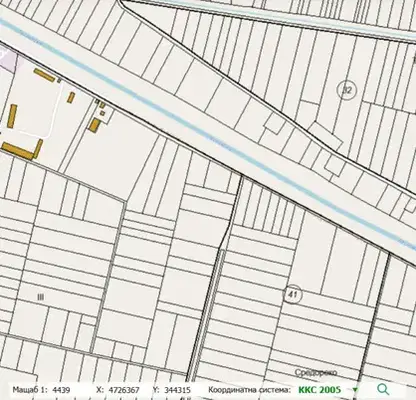Select the III label on the map
Image resolution: width=416 pixels, height=400 pixels.
click(40, 297)
